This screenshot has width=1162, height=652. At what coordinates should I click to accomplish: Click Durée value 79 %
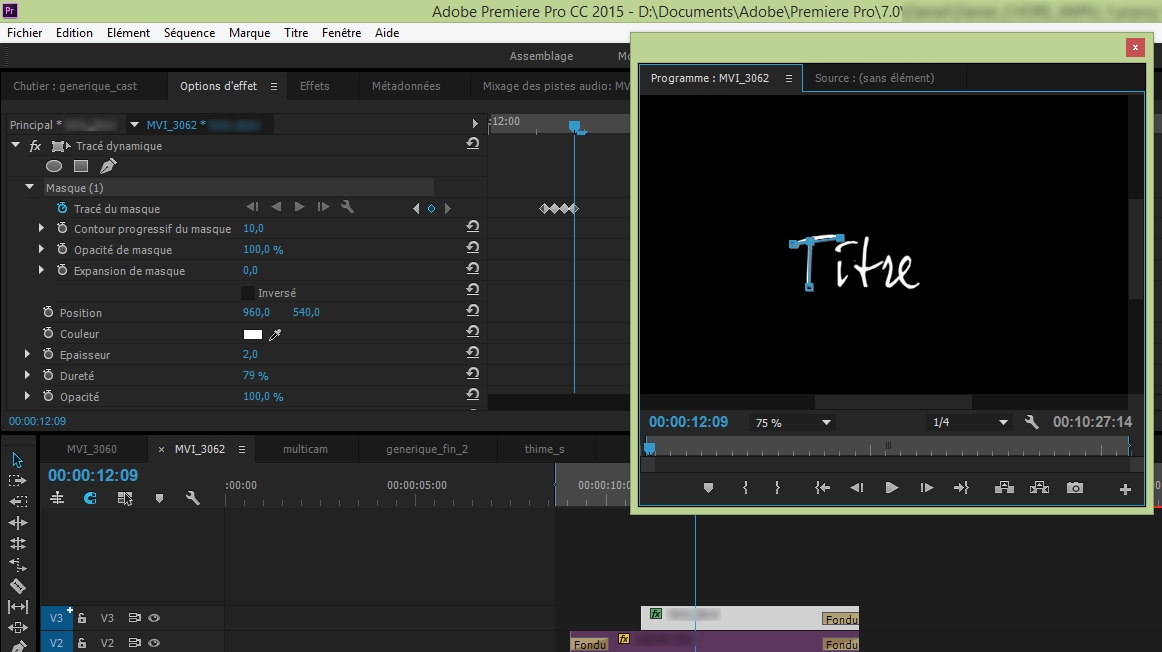tap(256, 376)
